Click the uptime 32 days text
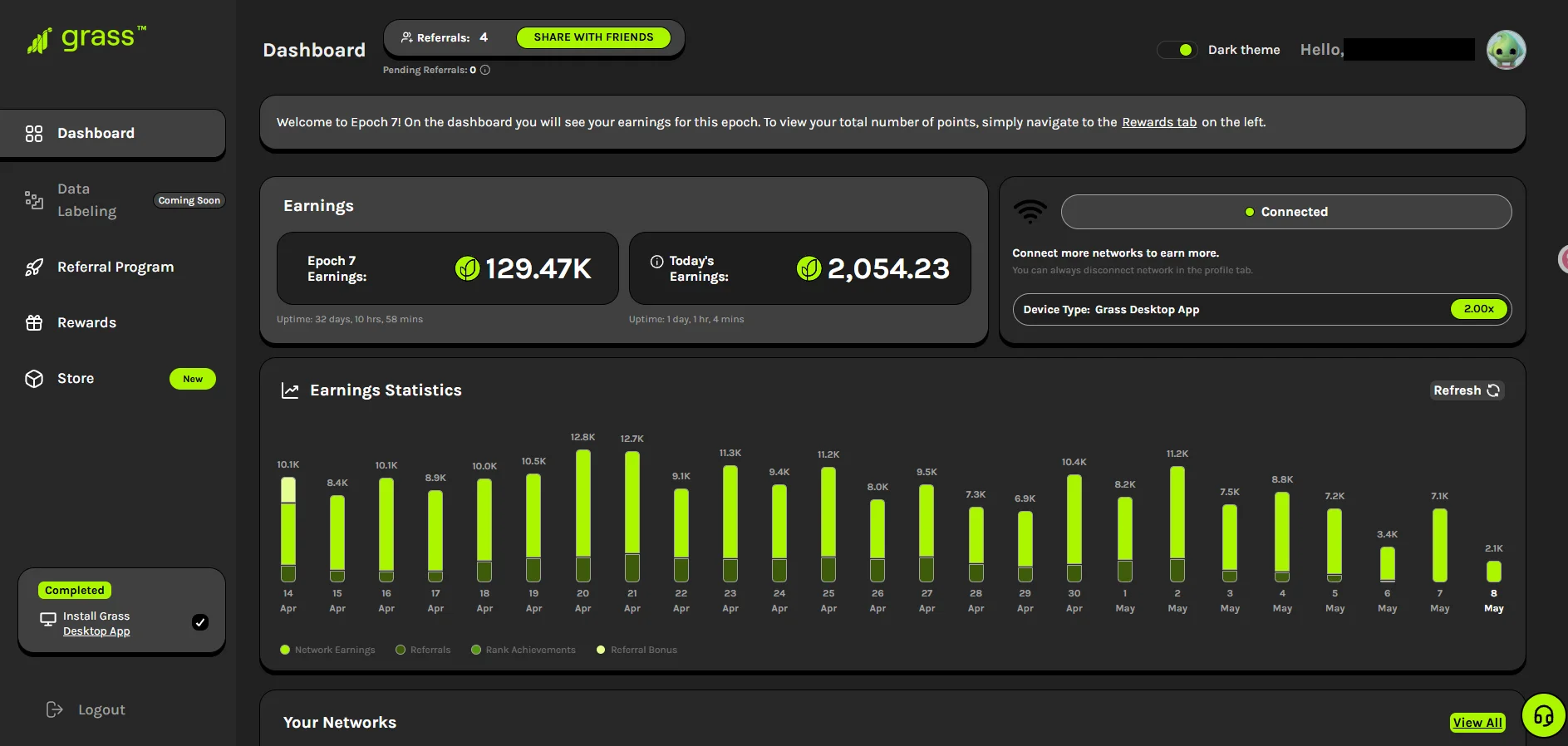Viewport: 1568px width, 746px height. [x=350, y=319]
